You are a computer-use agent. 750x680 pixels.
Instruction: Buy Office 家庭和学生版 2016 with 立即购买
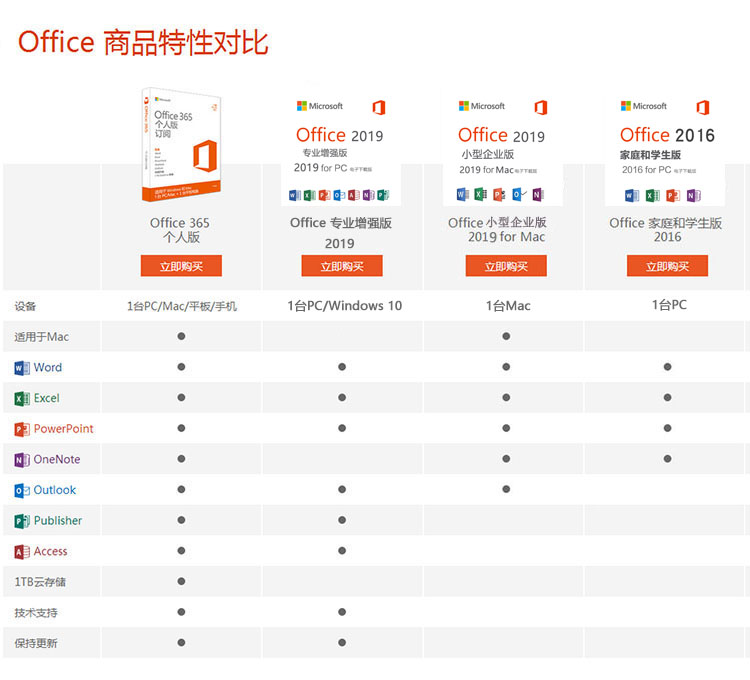coord(667,266)
